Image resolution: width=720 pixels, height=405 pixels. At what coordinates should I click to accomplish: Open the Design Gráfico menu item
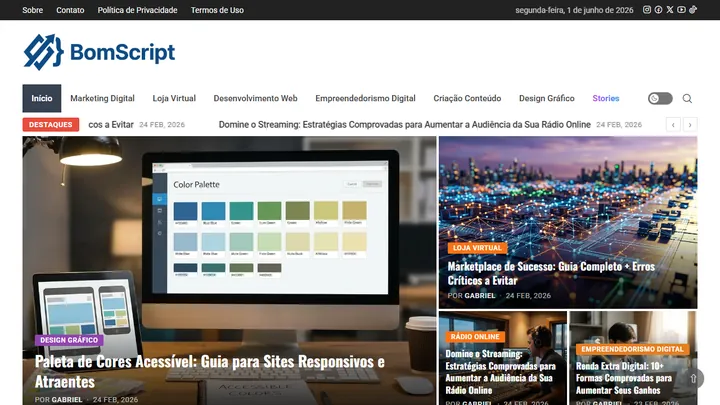pos(546,98)
